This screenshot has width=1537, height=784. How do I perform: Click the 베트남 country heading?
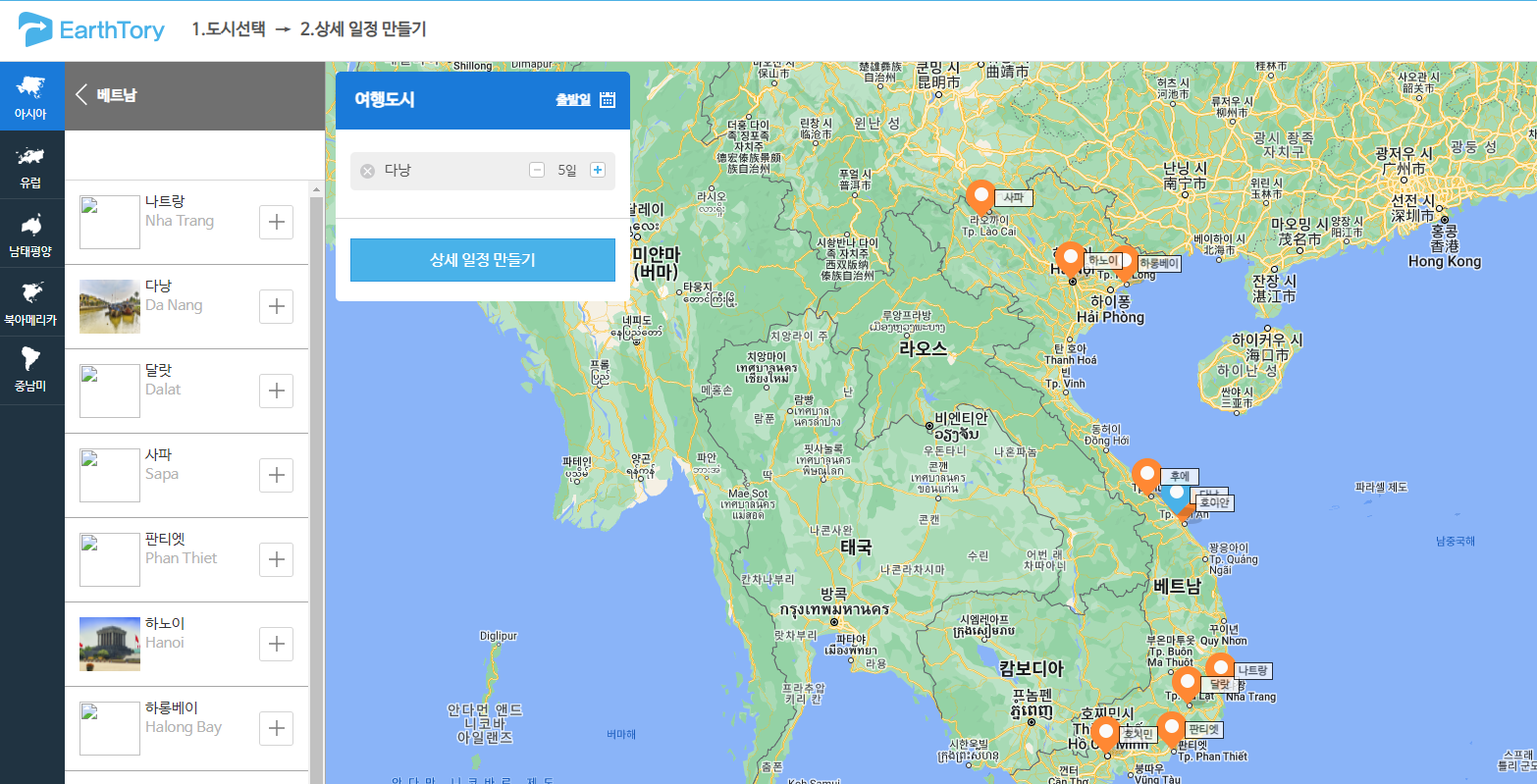tap(117, 95)
